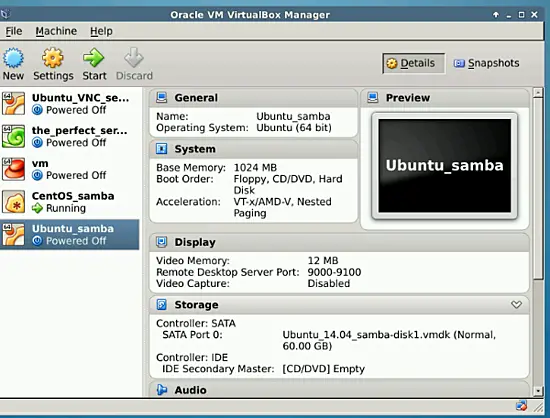Click the System section header
Screen dimensions: 550x418
click(x=253, y=149)
